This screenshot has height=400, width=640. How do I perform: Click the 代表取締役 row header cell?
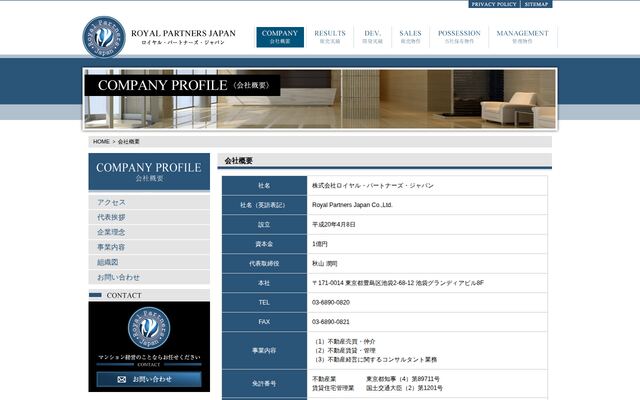(x=264, y=264)
